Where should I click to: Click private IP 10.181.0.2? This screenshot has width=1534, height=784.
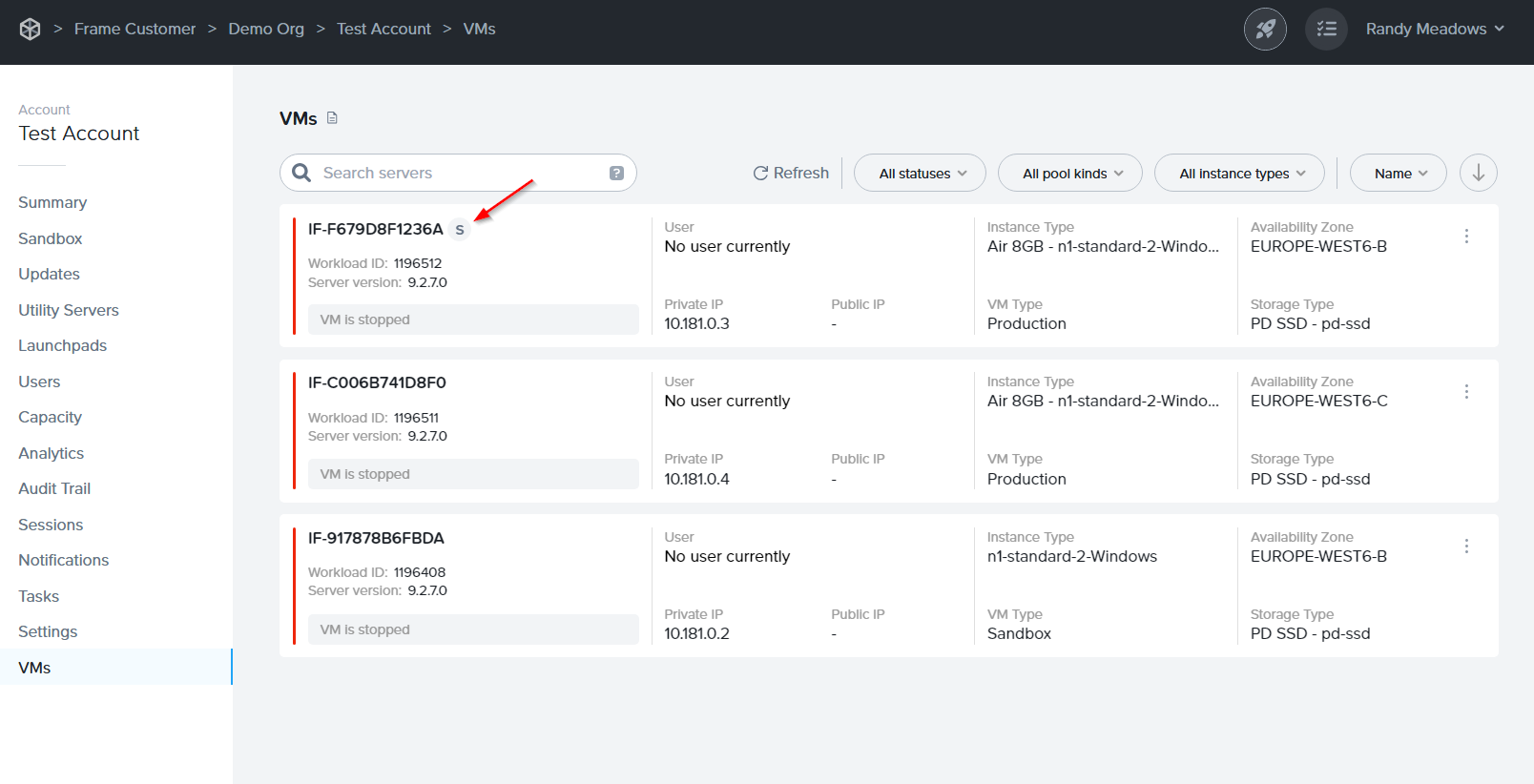pos(696,633)
